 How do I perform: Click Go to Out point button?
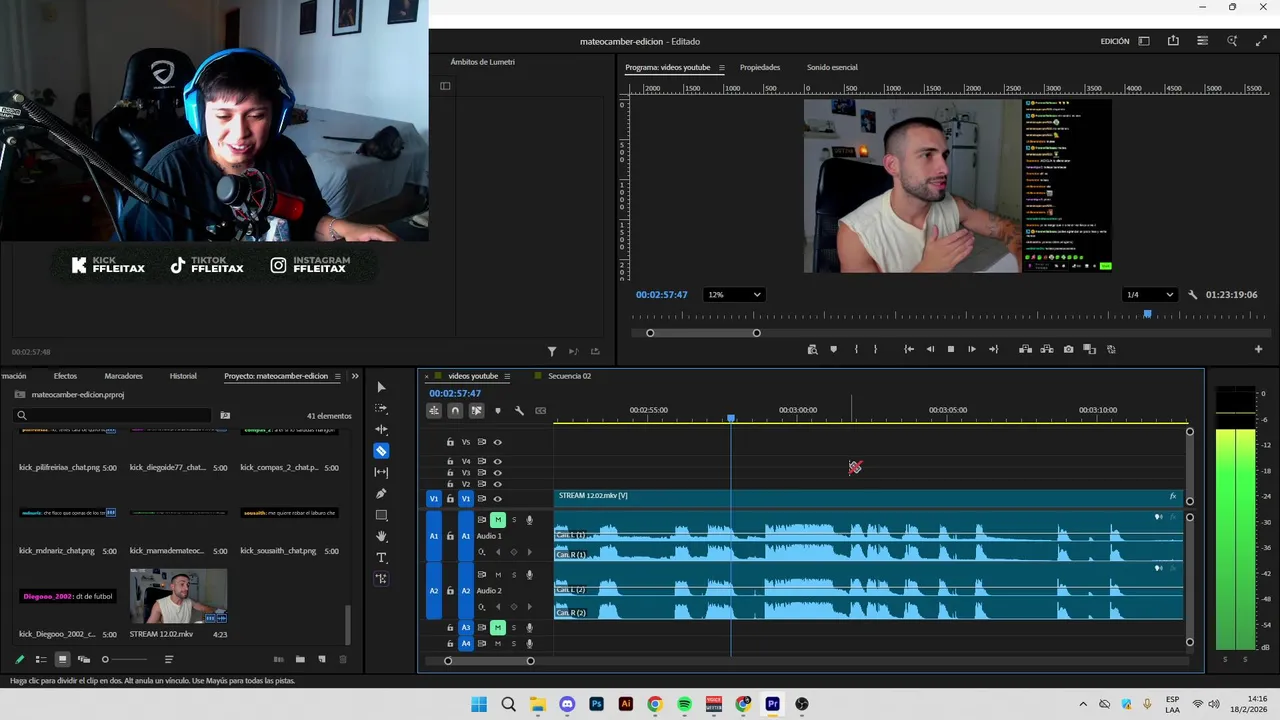(993, 349)
